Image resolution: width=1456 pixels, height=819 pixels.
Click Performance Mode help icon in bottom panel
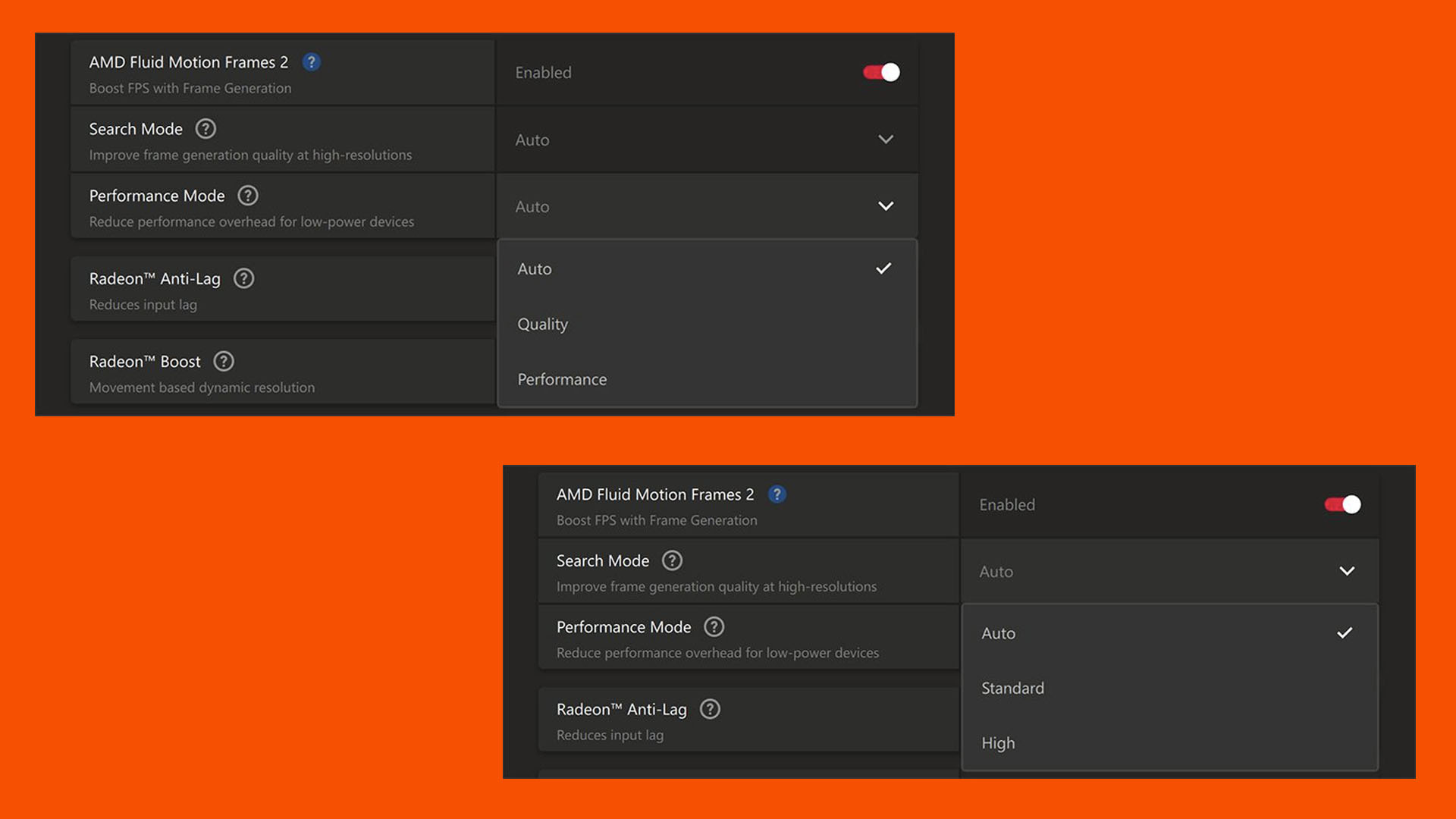click(714, 627)
